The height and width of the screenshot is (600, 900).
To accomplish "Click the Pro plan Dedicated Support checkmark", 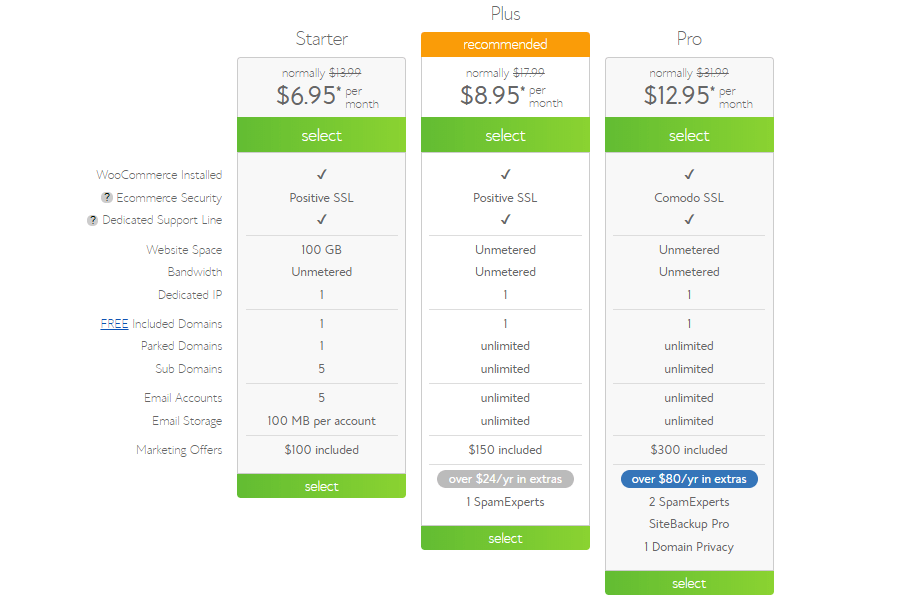I will 689,219.
